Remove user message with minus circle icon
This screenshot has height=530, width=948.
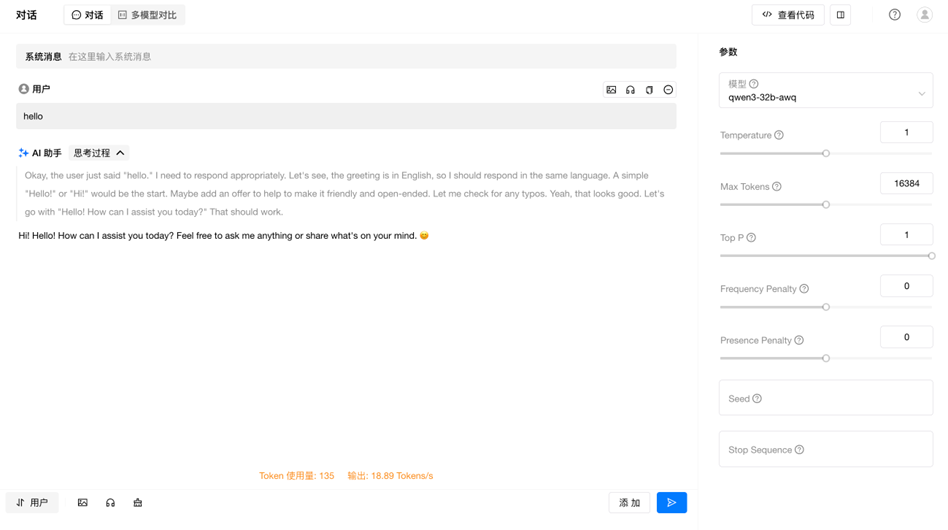click(668, 90)
